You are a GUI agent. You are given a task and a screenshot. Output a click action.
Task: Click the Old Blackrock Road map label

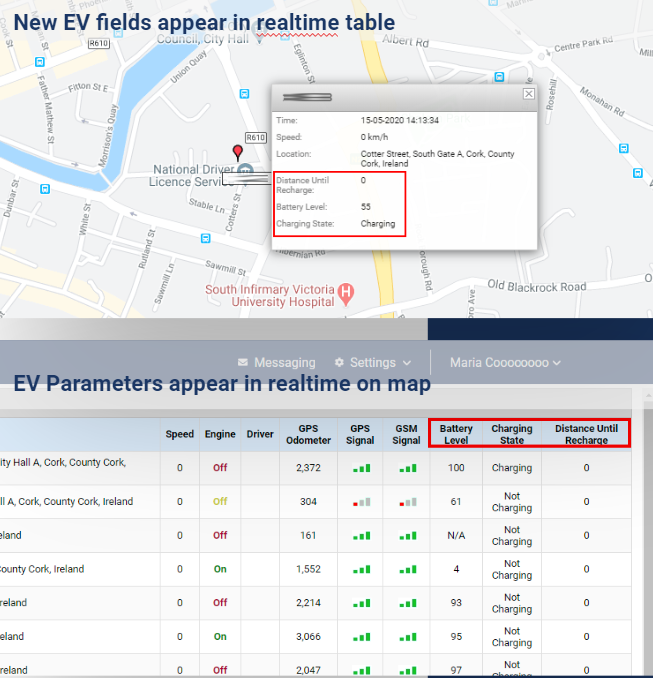[x=537, y=286]
